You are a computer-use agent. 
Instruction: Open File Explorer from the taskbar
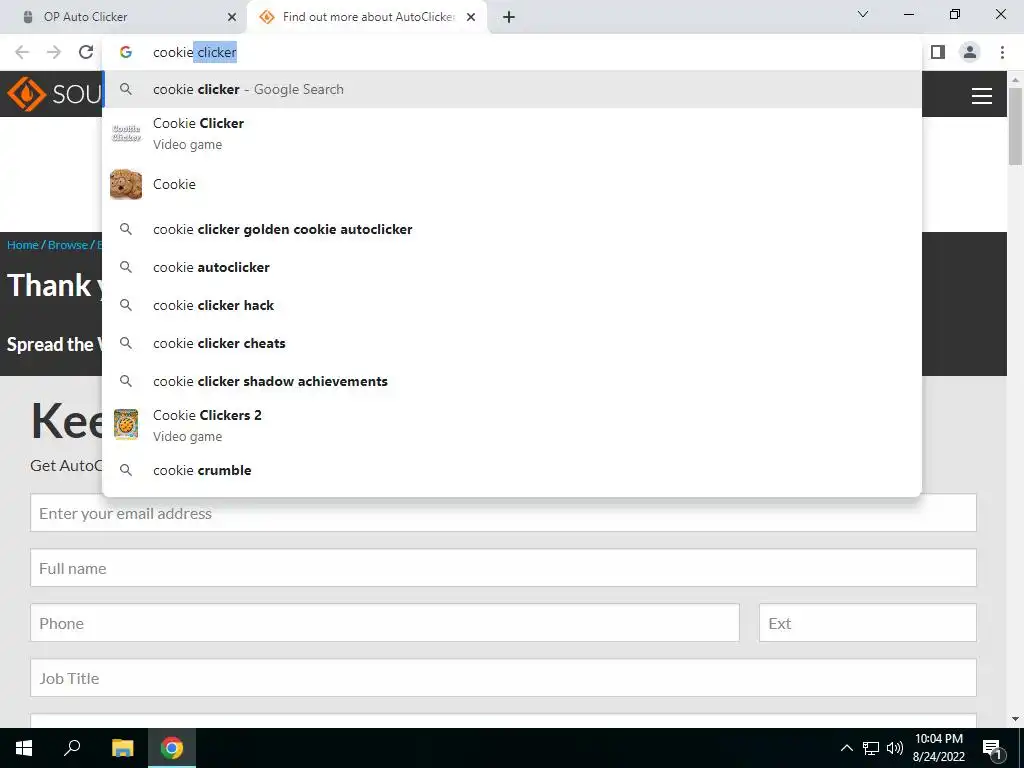[122, 748]
